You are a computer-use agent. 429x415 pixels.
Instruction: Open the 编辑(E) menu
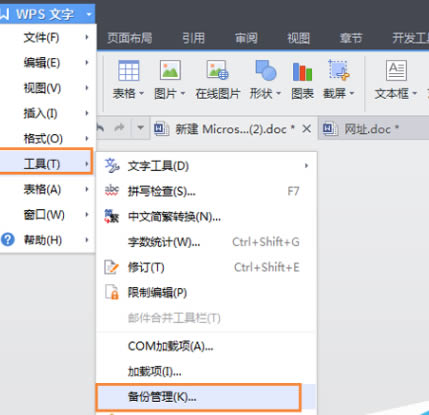coord(48,63)
